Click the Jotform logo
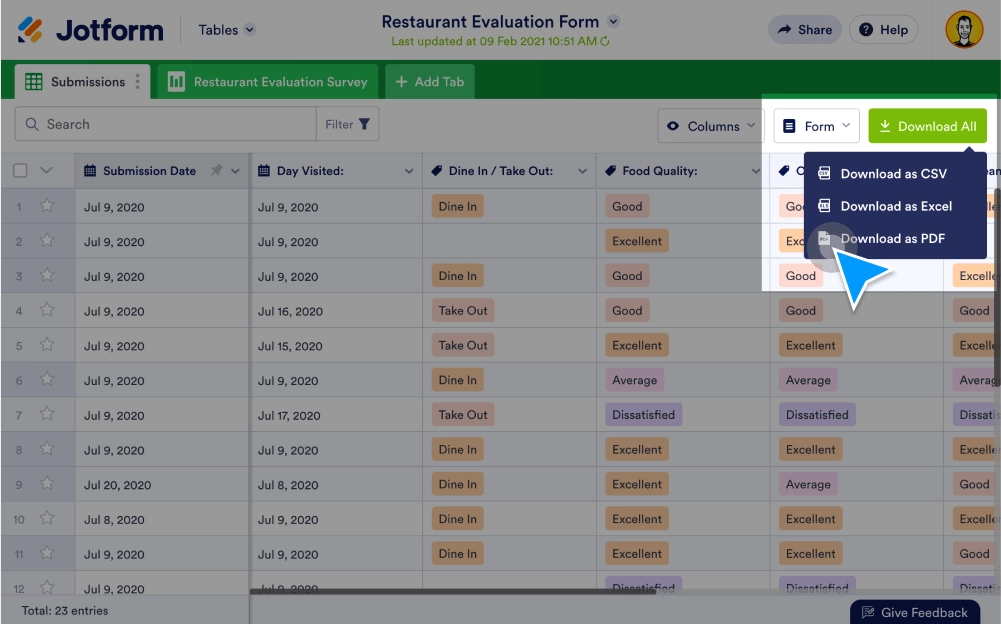Image resolution: width=1001 pixels, height=624 pixels. coord(90,29)
